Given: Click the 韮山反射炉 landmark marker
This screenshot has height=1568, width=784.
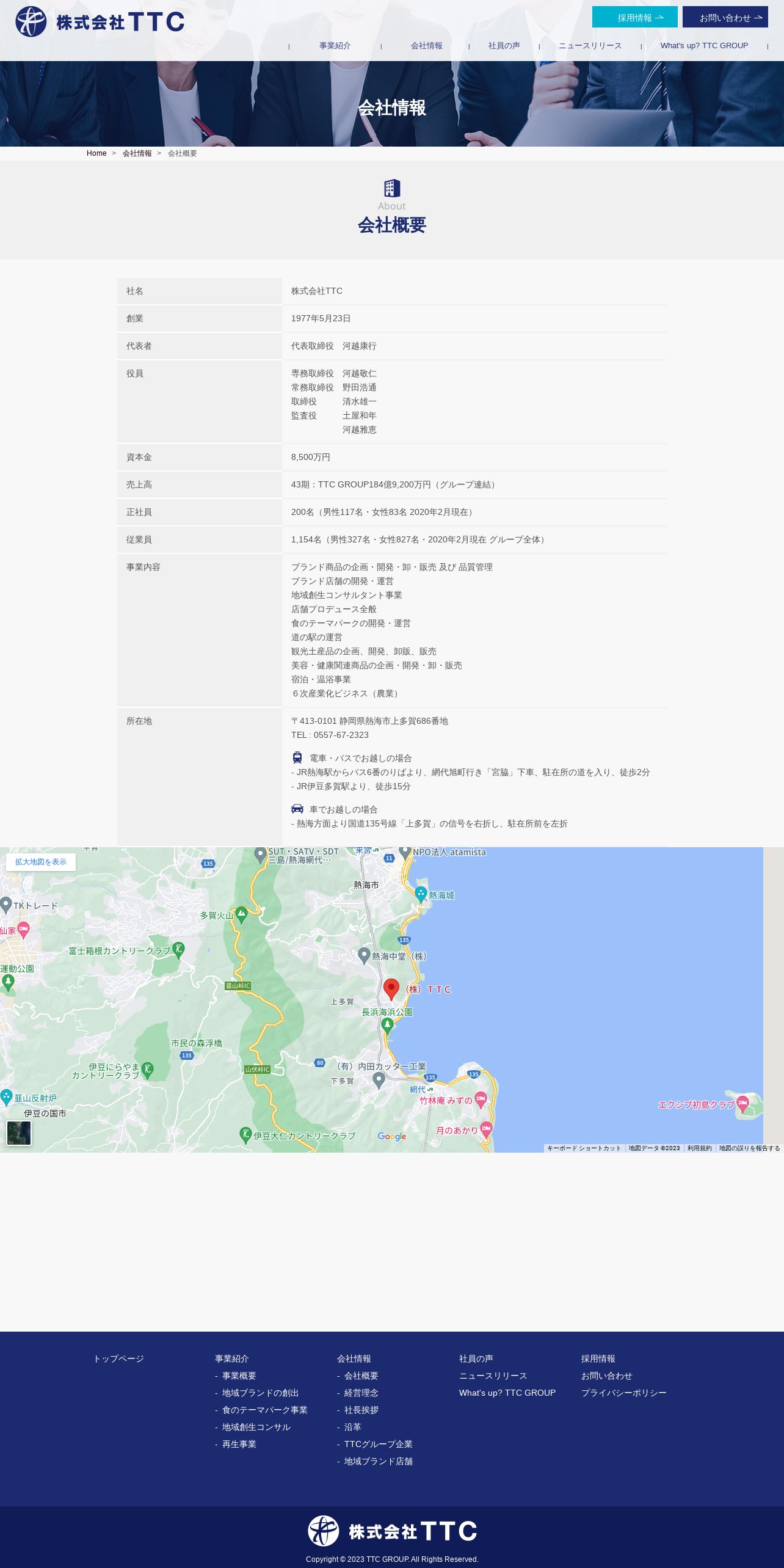Looking at the screenshot, I should 6,1097.
